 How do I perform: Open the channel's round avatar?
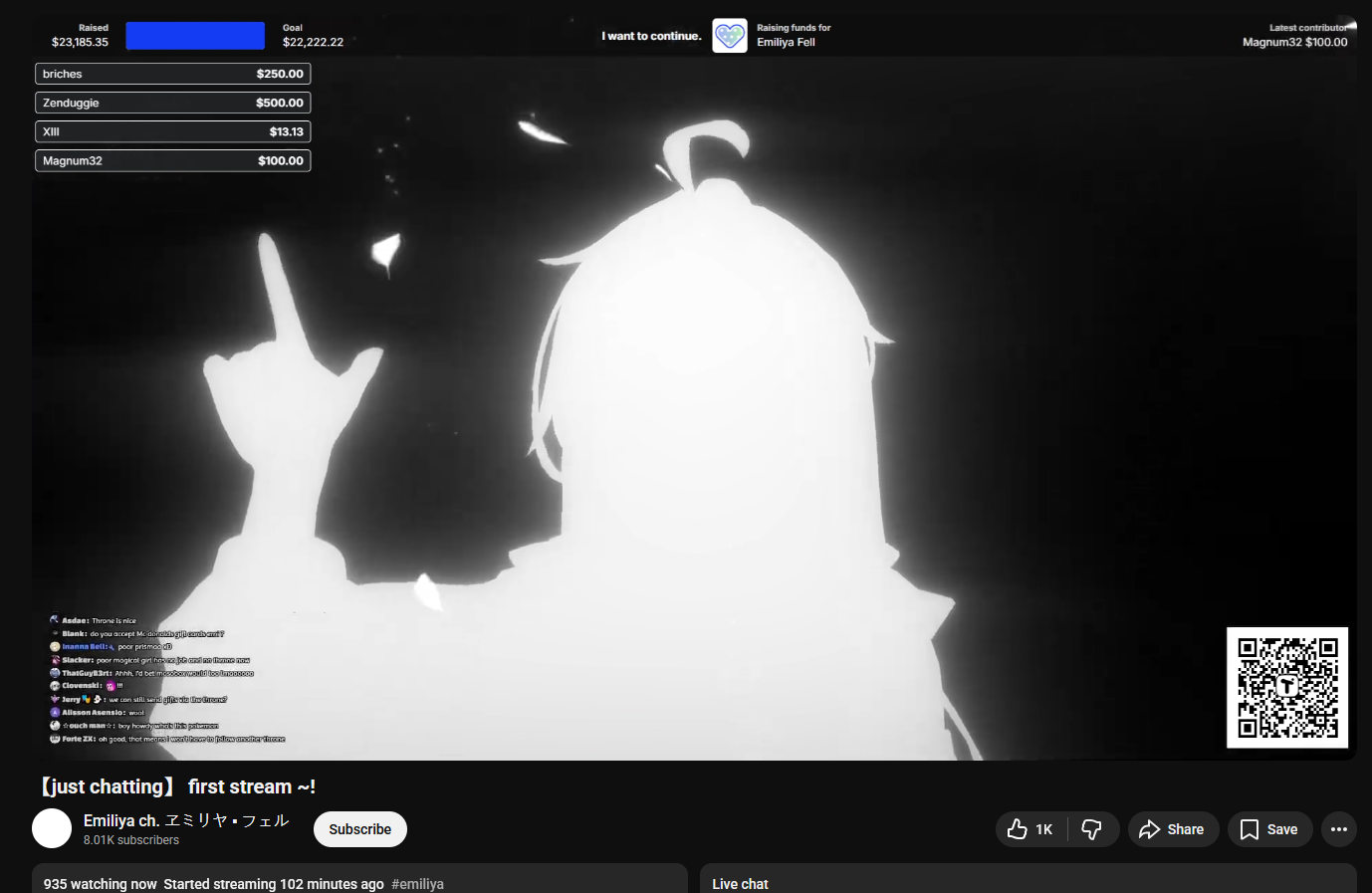coord(52,828)
